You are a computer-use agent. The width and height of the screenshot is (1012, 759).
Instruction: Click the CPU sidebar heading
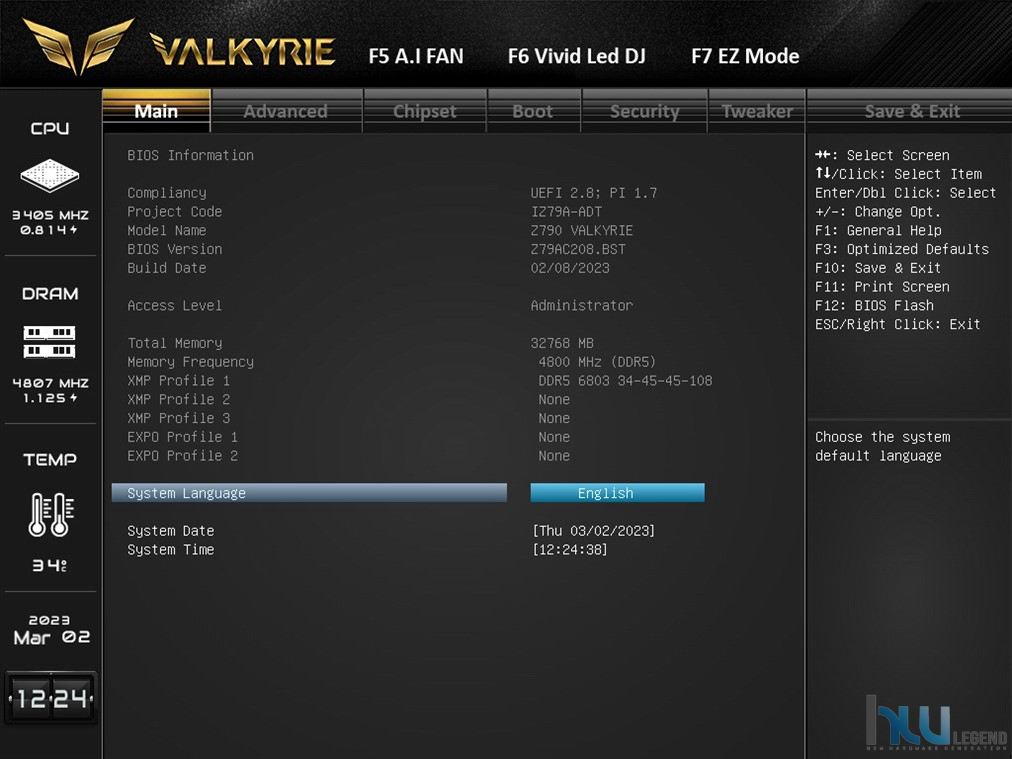point(50,128)
